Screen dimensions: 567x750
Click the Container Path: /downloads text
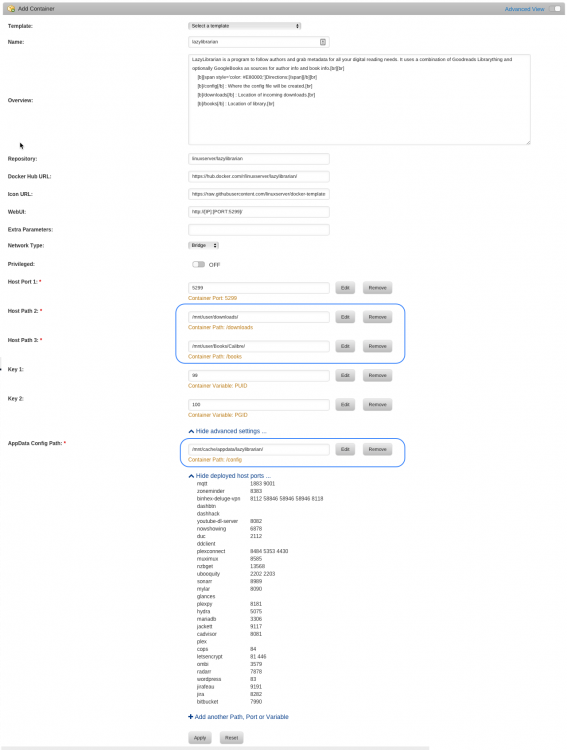(221, 328)
